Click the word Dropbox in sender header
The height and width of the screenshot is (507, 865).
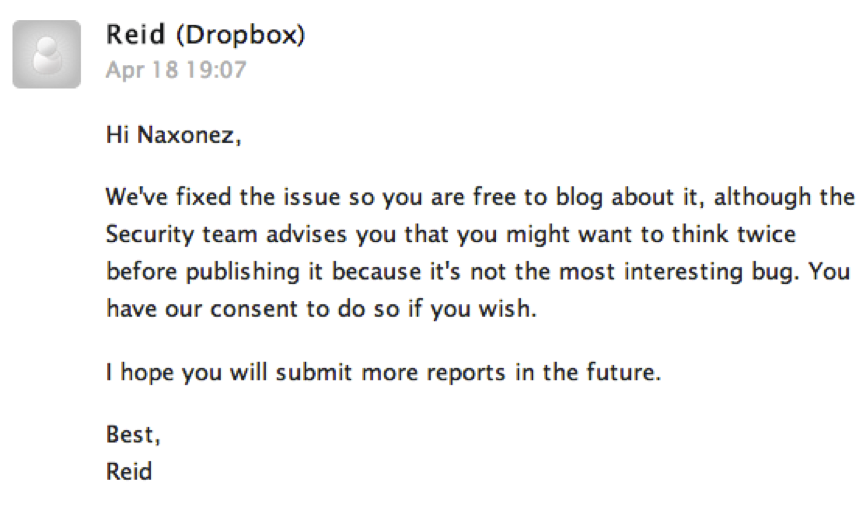point(240,35)
